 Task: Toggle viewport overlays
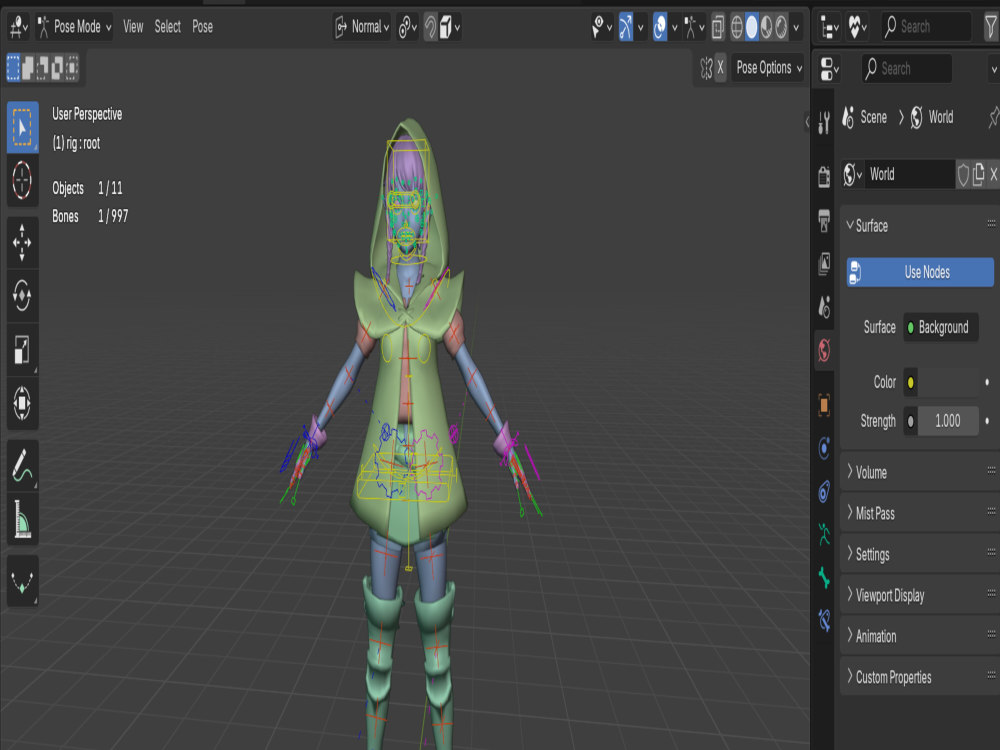[660, 27]
